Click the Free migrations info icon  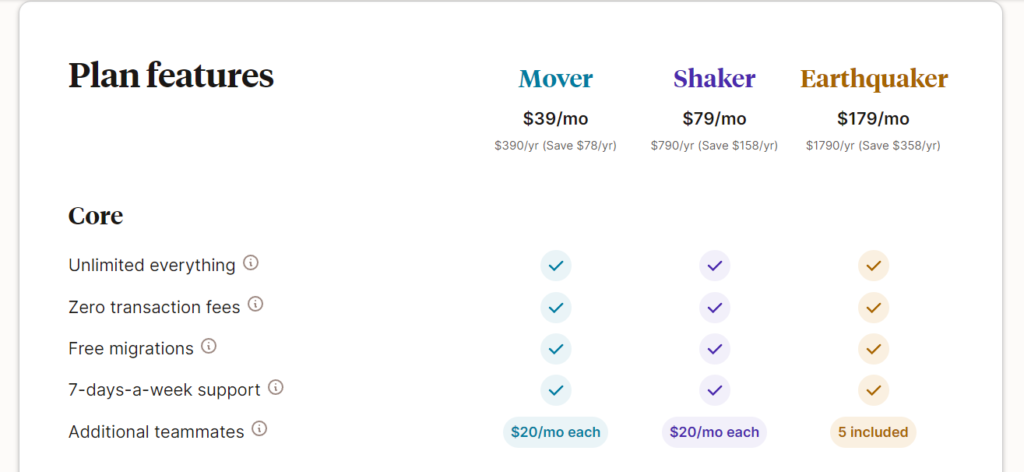pos(208,346)
